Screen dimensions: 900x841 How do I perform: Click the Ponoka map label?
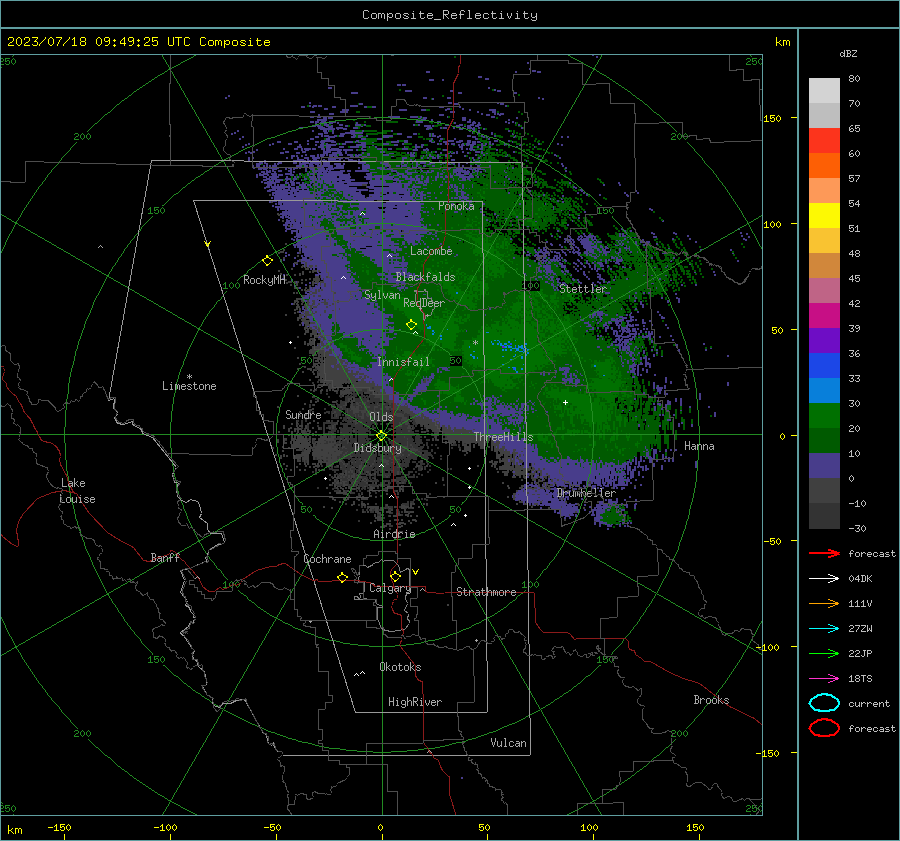tap(456, 206)
